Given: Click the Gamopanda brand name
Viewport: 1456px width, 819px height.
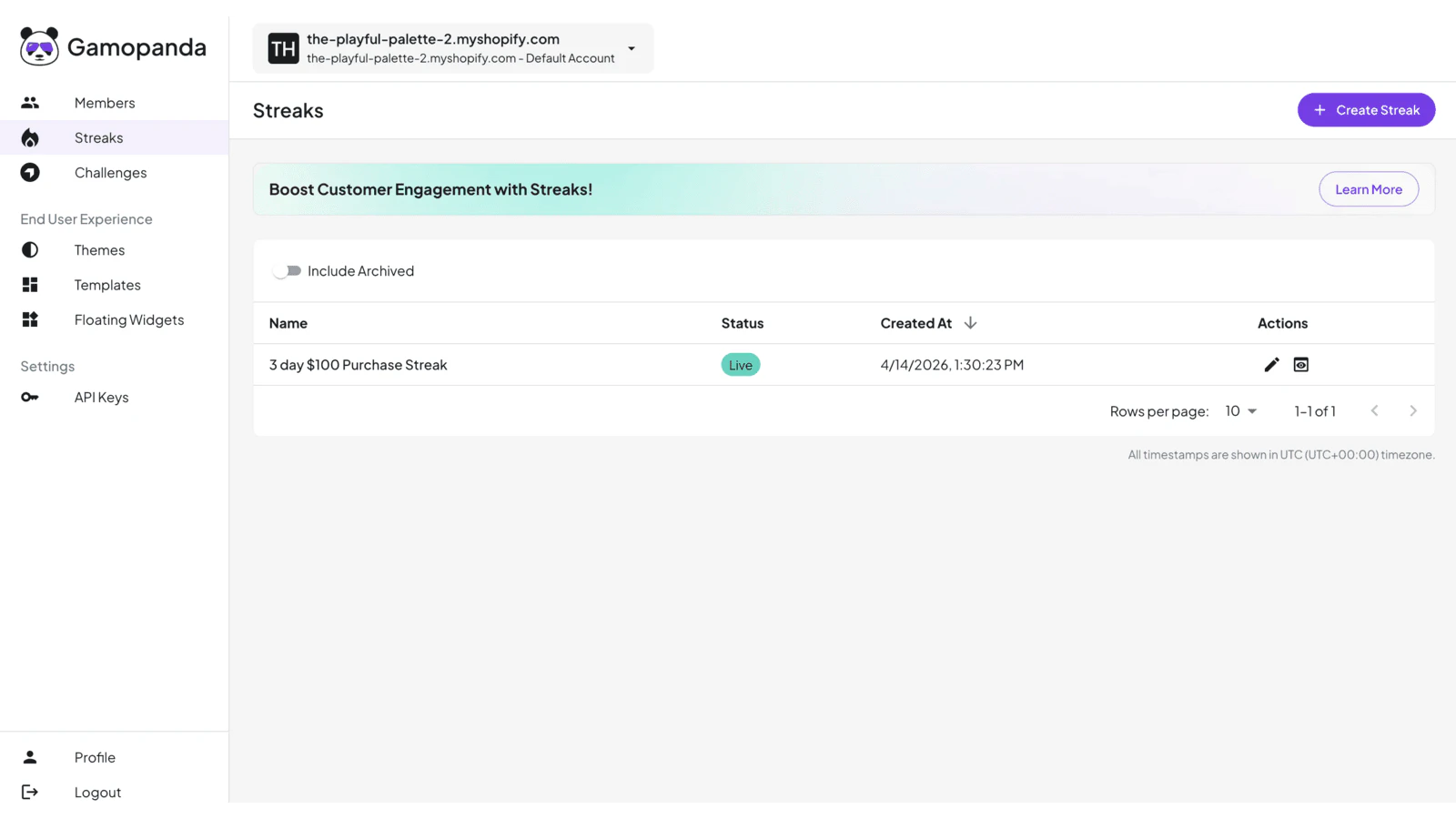Looking at the screenshot, I should point(136,47).
